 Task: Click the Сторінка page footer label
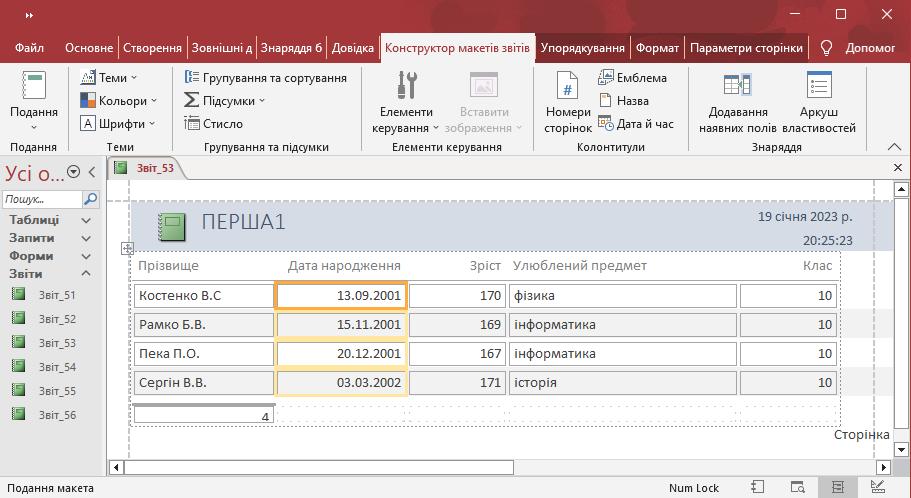tap(862, 435)
